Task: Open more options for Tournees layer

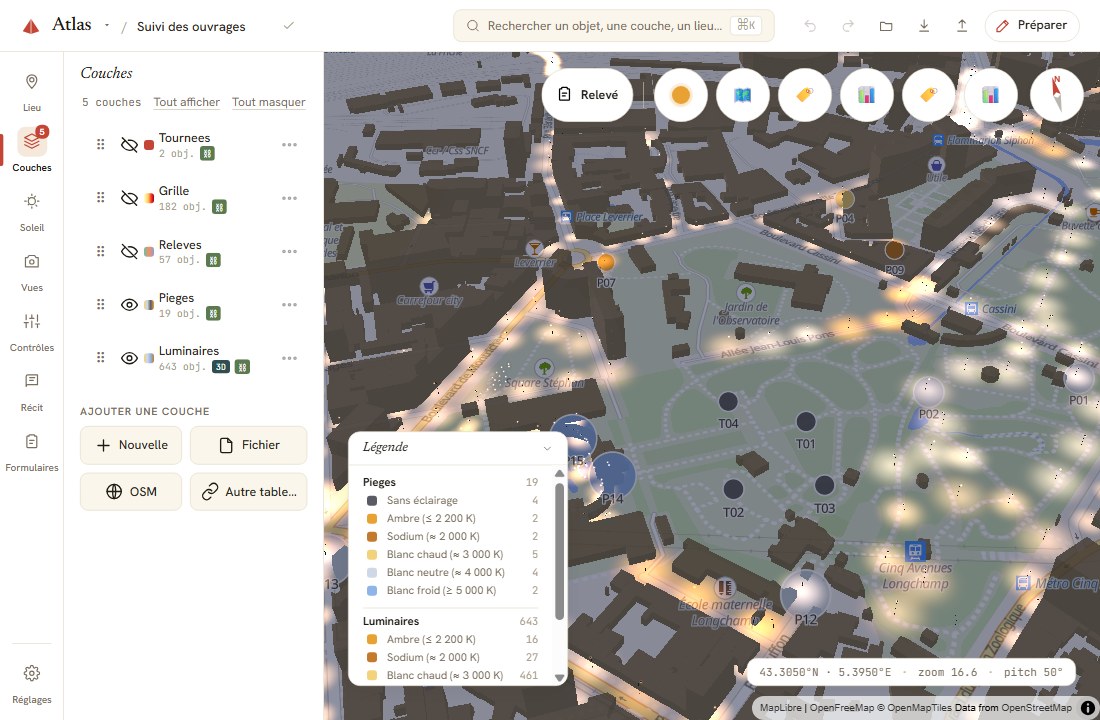Action: 289,145
